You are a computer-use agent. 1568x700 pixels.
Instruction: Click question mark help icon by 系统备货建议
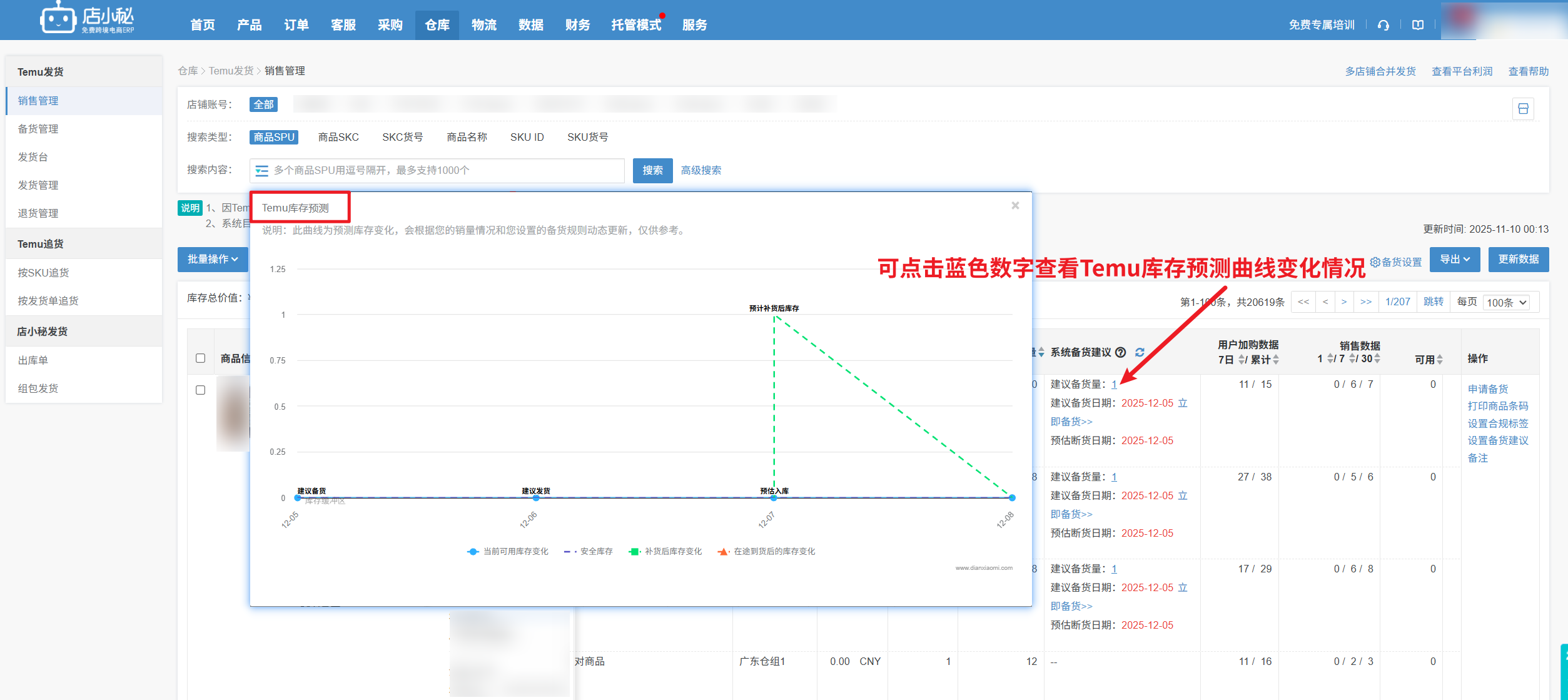point(1121,352)
